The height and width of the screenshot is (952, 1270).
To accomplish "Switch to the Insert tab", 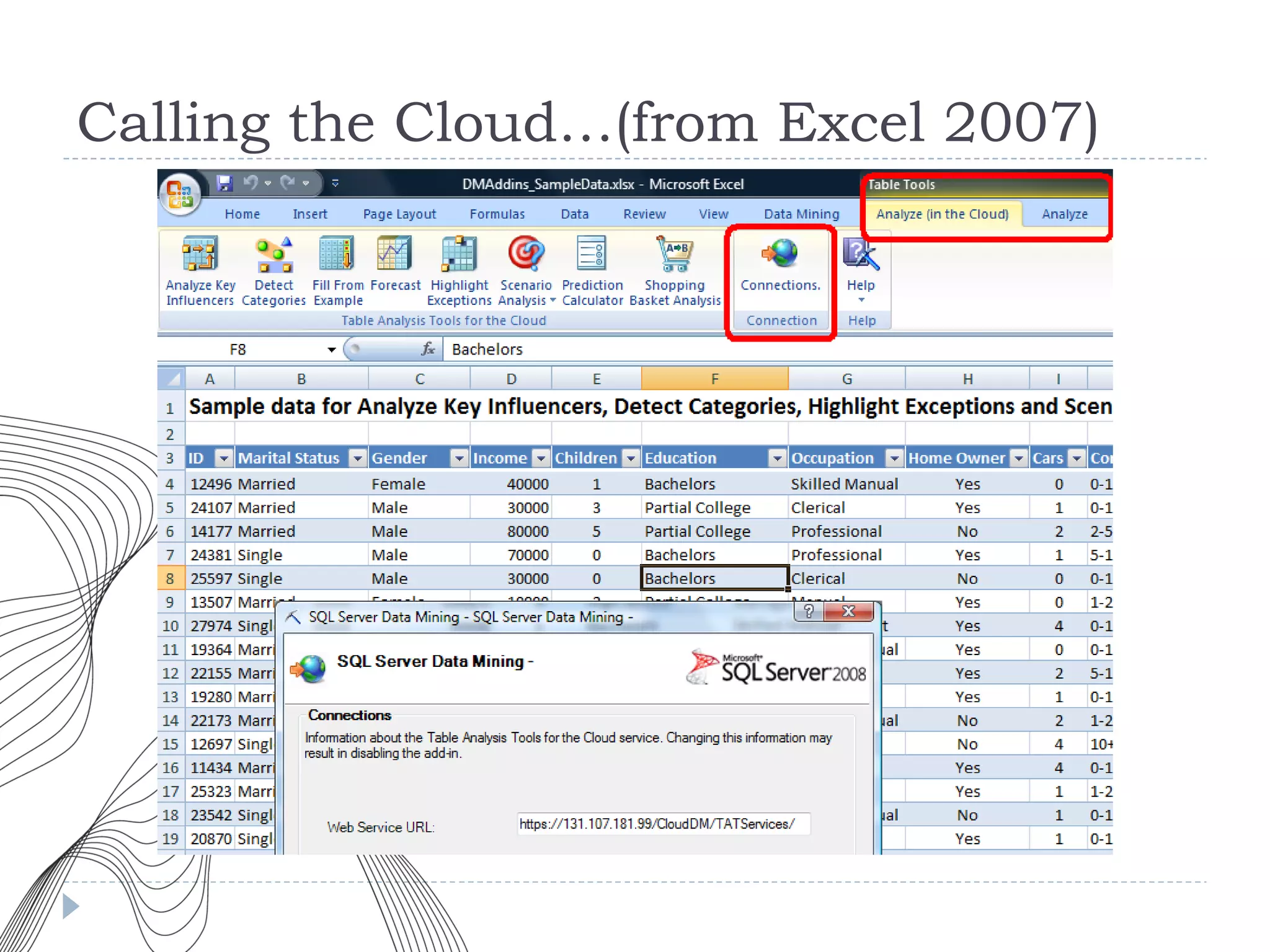I will click(309, 214).
